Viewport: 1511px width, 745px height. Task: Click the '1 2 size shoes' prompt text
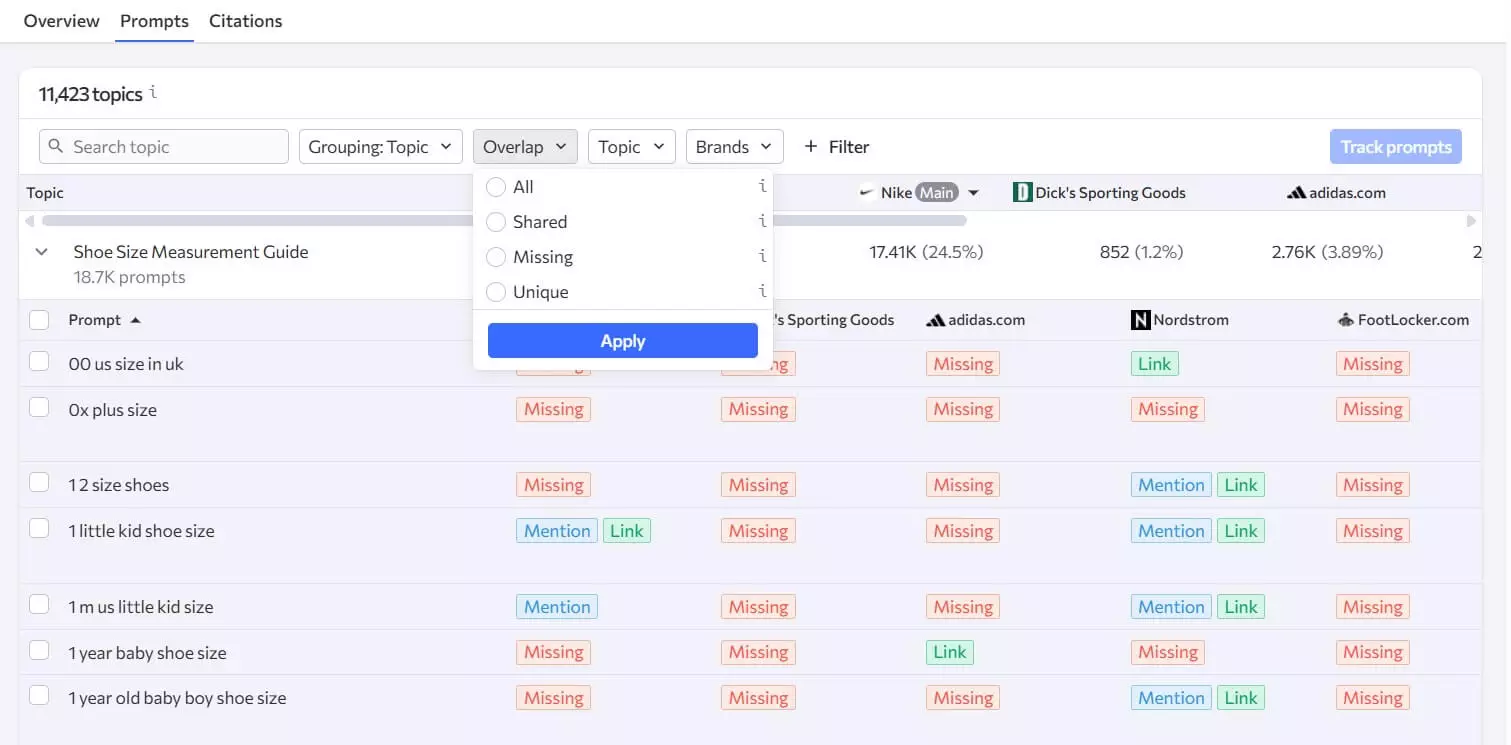pos(119,485)
